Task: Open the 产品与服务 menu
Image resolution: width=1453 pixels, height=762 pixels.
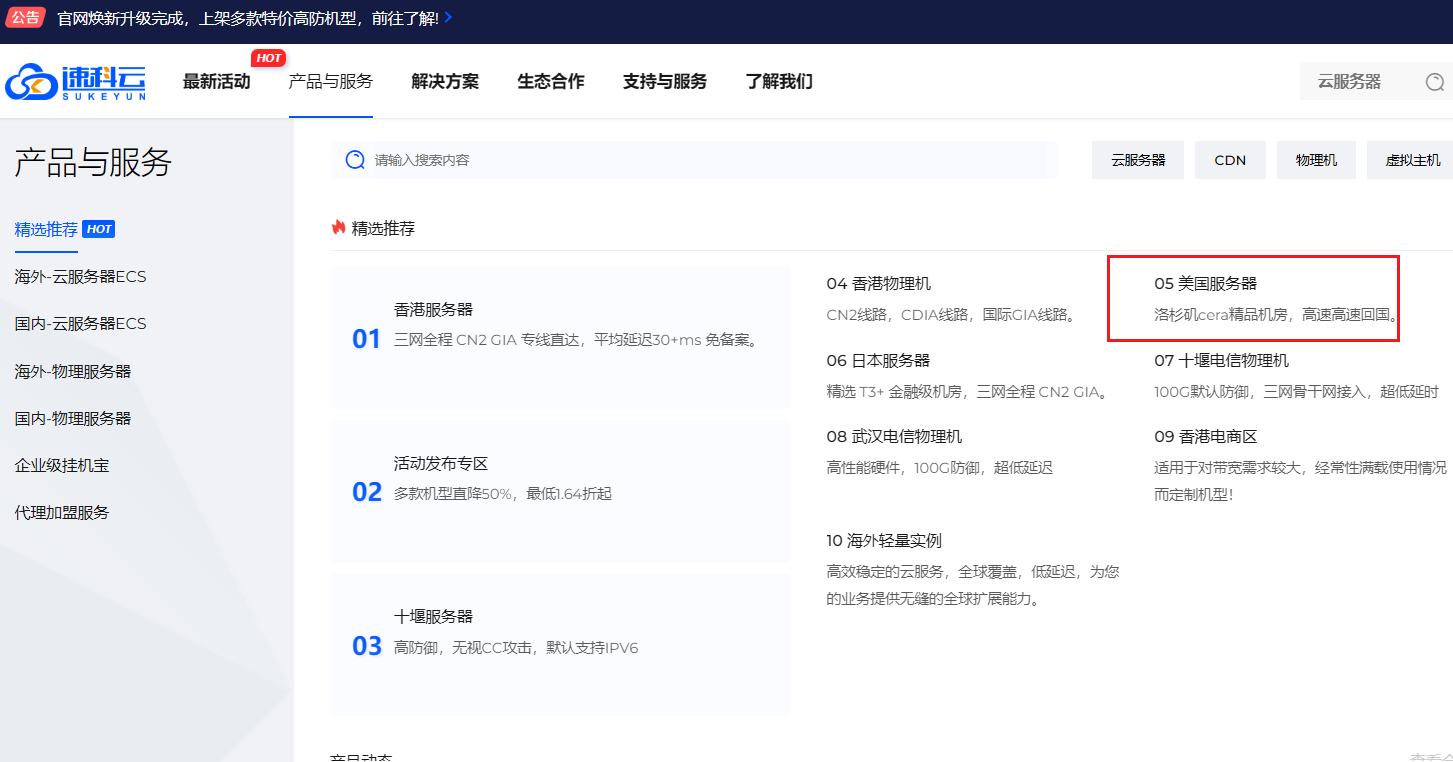Action: pyautogui.click(x=331, y=81)
